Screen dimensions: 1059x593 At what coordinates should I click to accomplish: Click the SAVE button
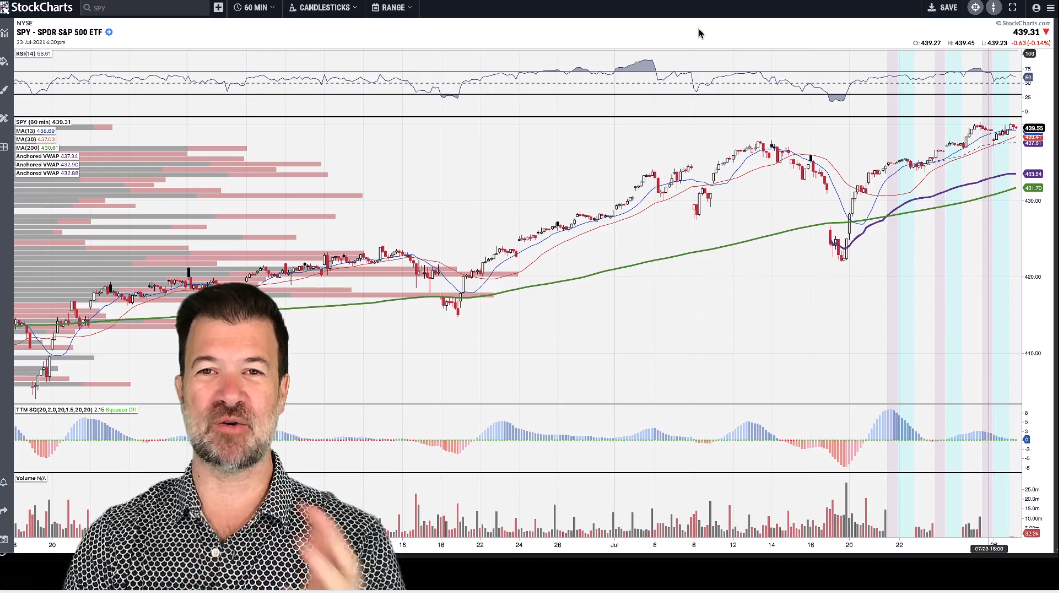pos(942,7)
